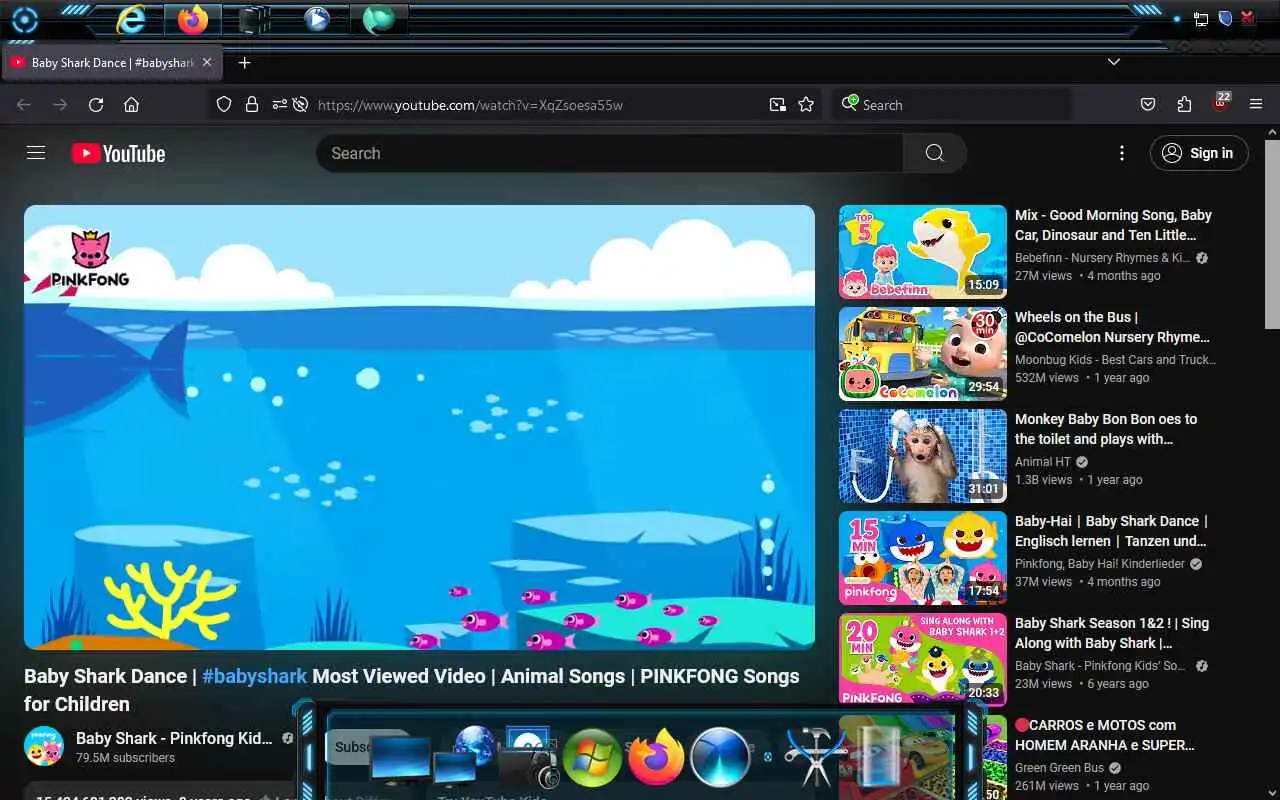Image resolution: width=1280 pixels, height=800 pixels.
Task: Go to Firefox home page
Action: (x=131, y=104)
